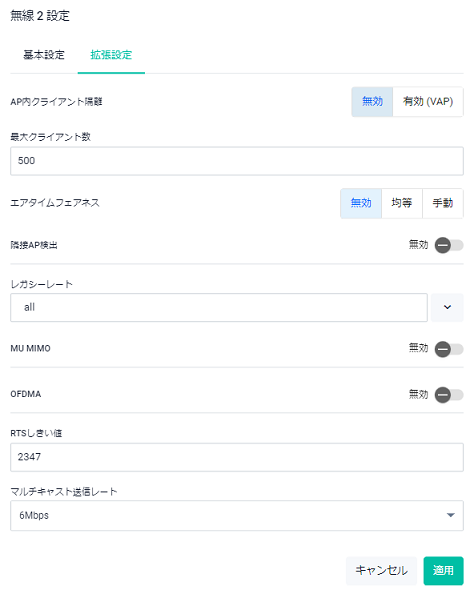
Task: Choose 有効 (VAP) for client isolation
Action: pos(428,102)
